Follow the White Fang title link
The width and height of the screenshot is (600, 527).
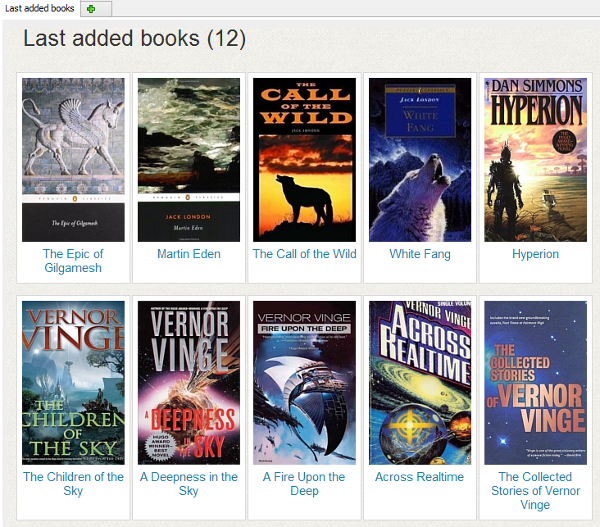[x=420, y=254]
